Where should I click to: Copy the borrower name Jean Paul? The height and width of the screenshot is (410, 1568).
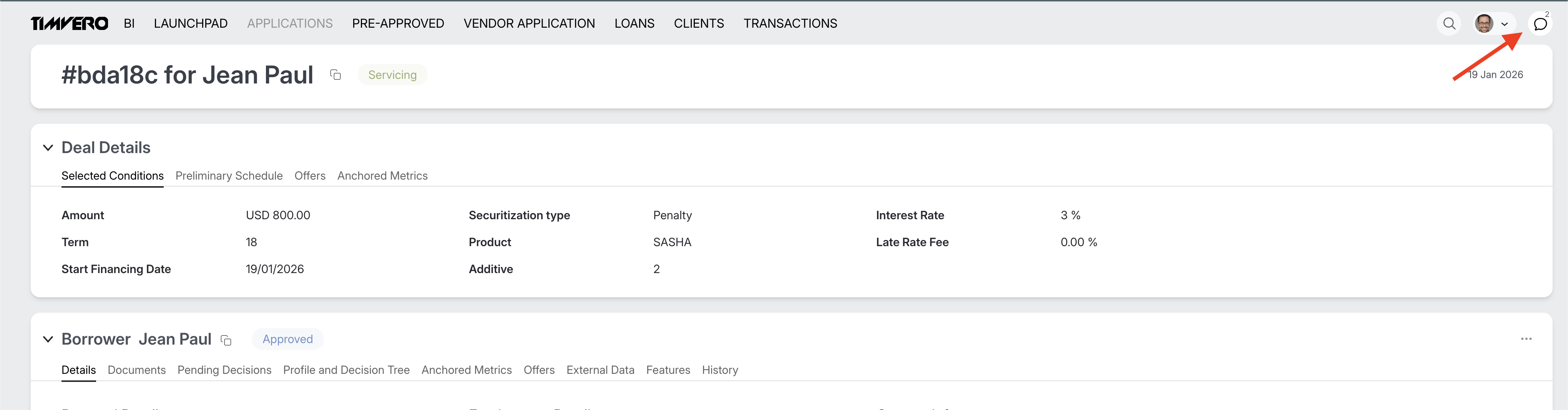[x=226, y=340]
